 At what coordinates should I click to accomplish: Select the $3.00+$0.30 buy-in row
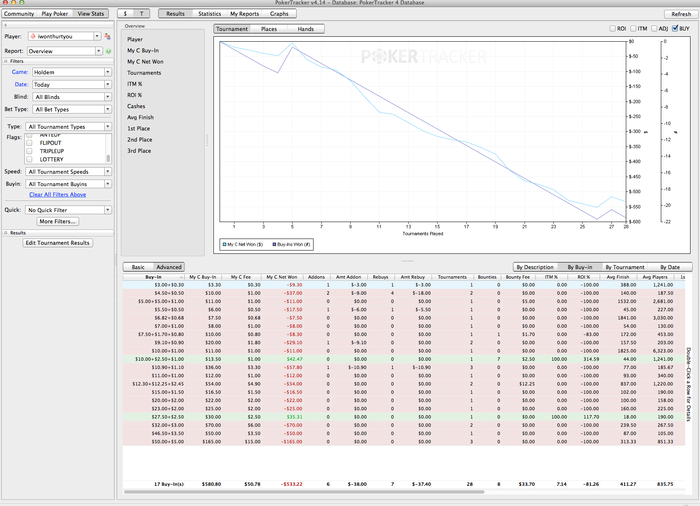click(x=404, y=284)
